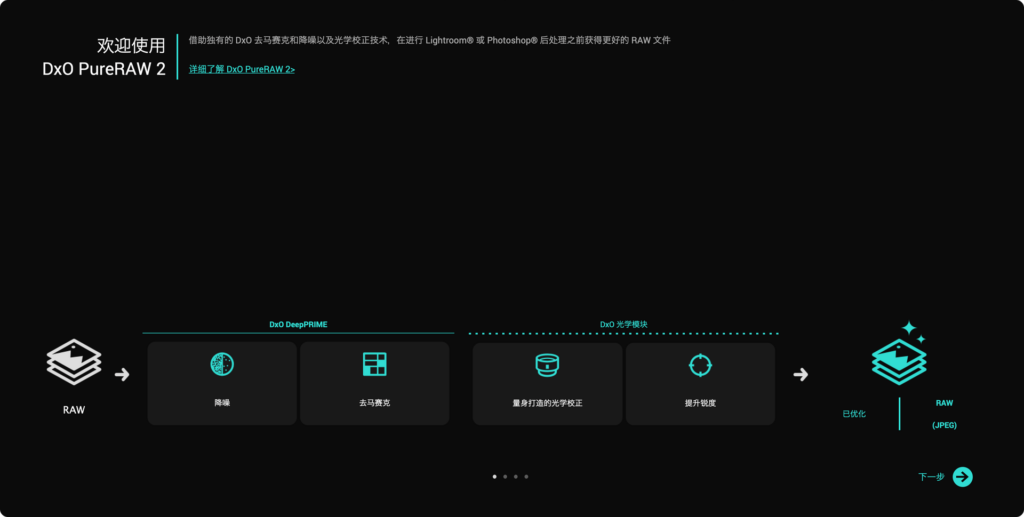Click the 提升锐度 sharpness target icon
This screenshot has width=1024, height=517.
(x=700, y=365)
